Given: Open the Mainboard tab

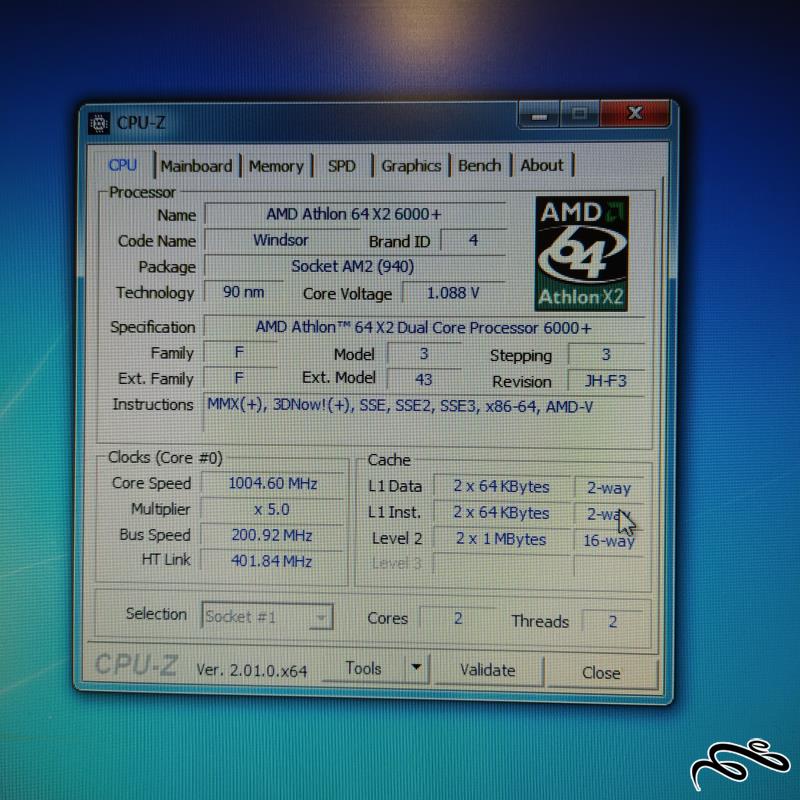Looking at the screenshot, I should [196, 166].
